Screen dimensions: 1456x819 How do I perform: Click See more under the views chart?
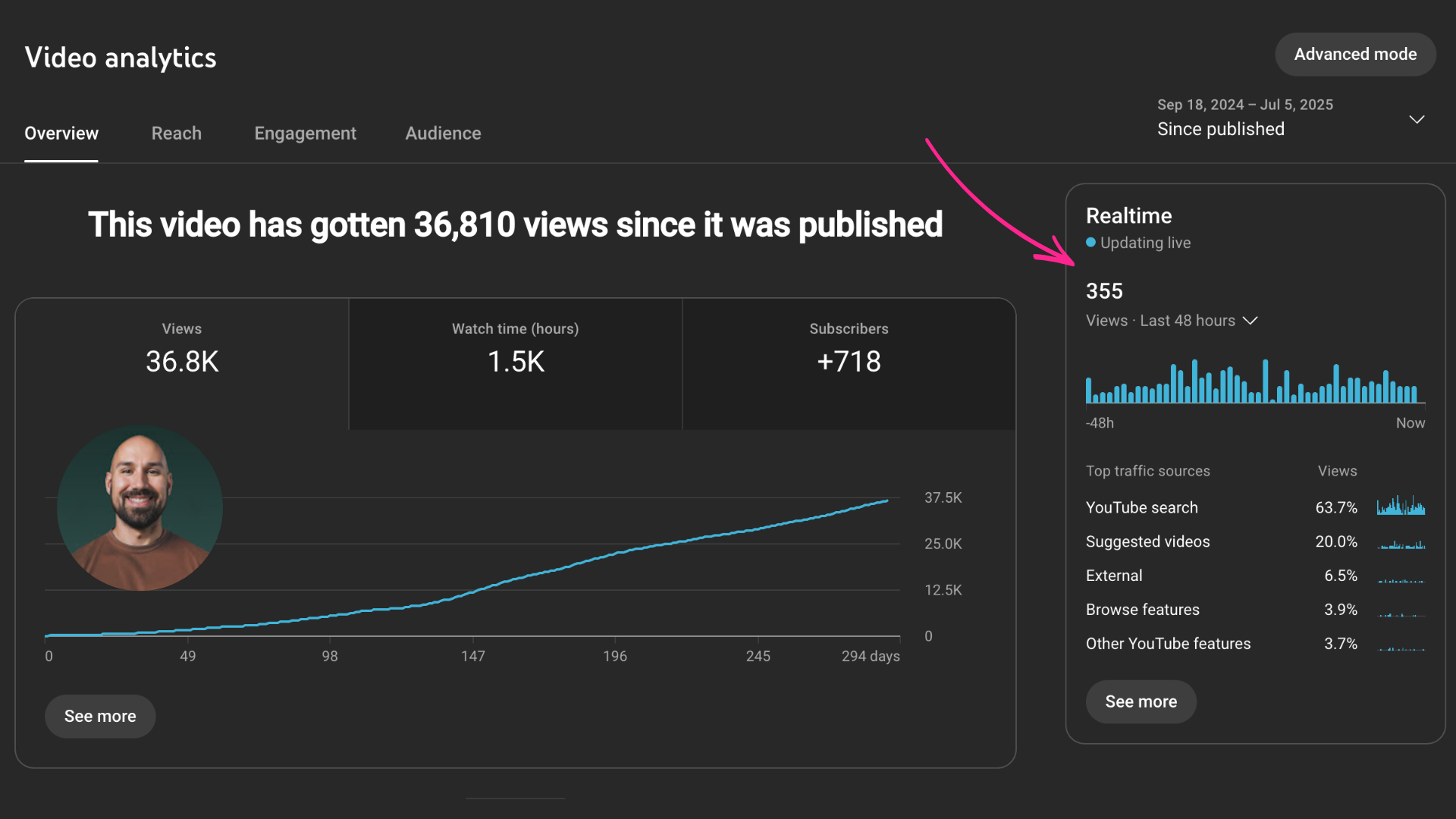coord(100,716)
